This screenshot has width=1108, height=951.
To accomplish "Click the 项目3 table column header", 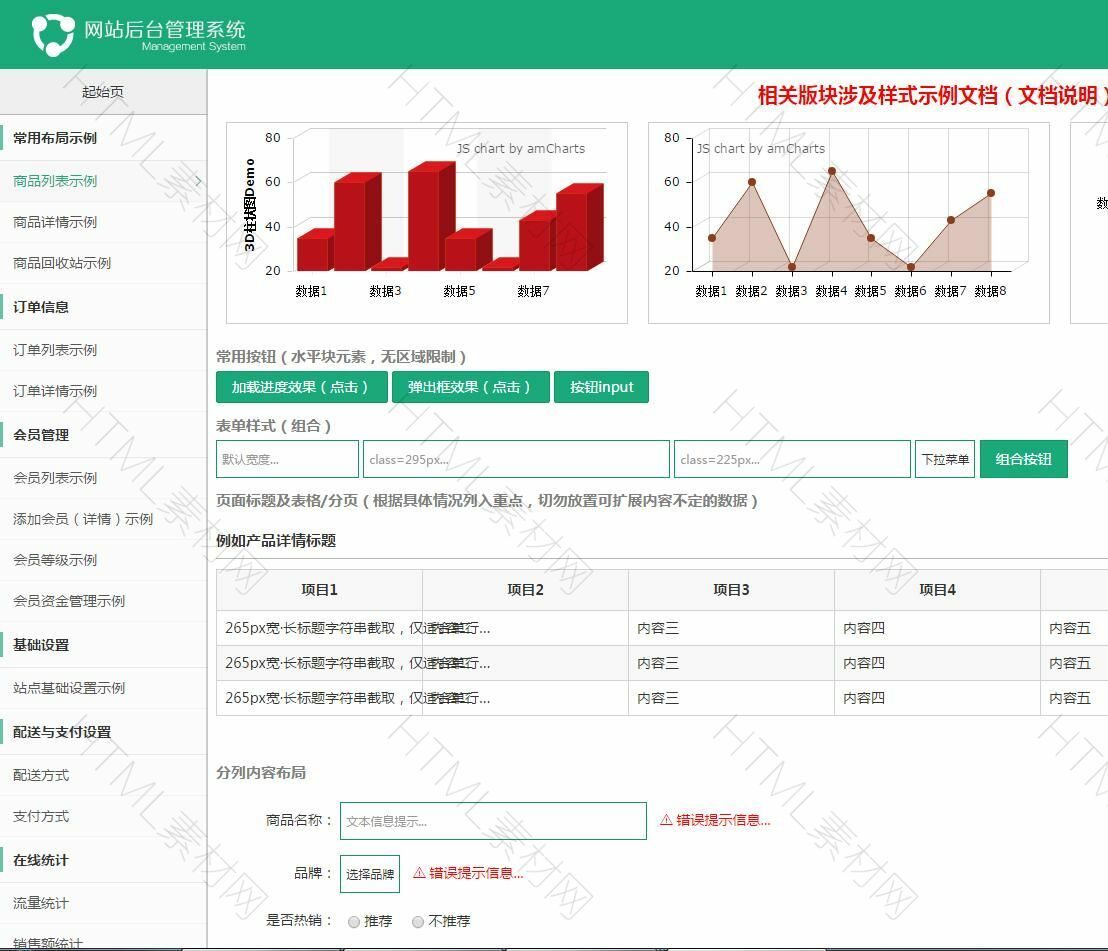I will pyautogui.click(x=731, y=590).
